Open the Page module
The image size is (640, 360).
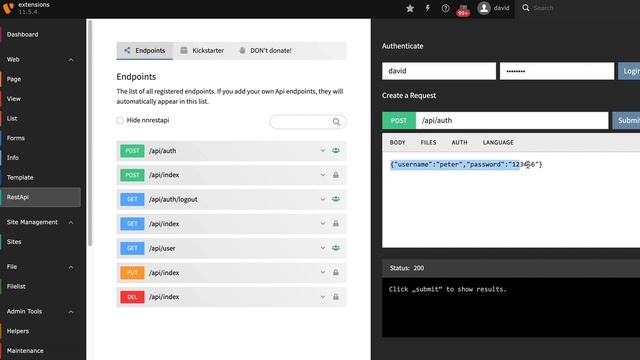(x=40, y=79)
